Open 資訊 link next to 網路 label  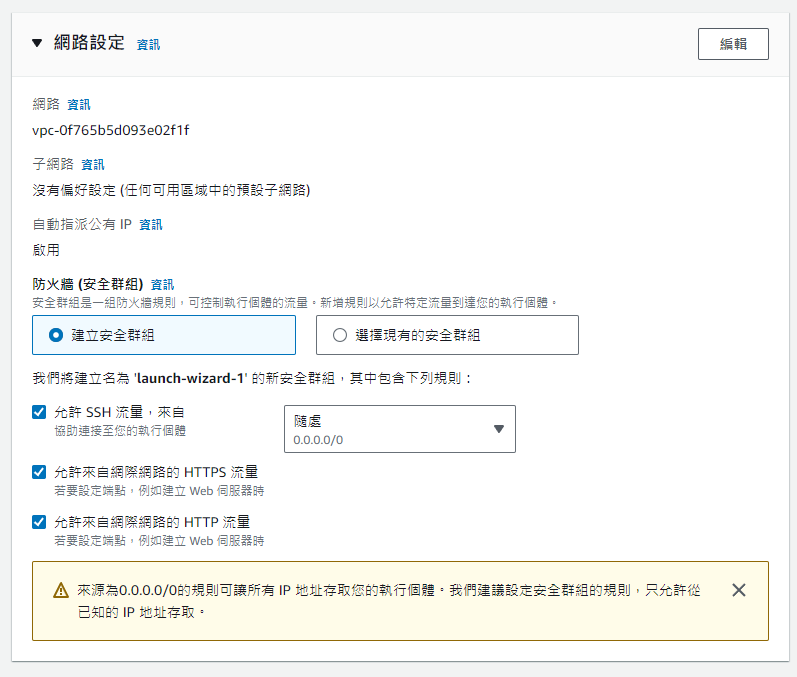tap(79, 105)
